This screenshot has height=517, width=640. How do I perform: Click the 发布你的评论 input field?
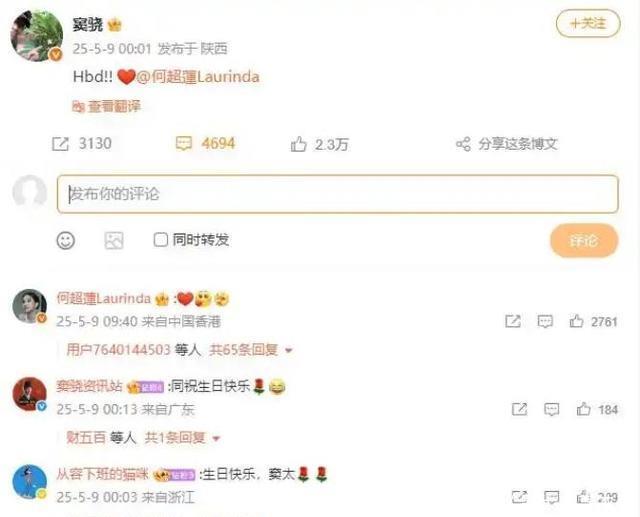(338, 194)
